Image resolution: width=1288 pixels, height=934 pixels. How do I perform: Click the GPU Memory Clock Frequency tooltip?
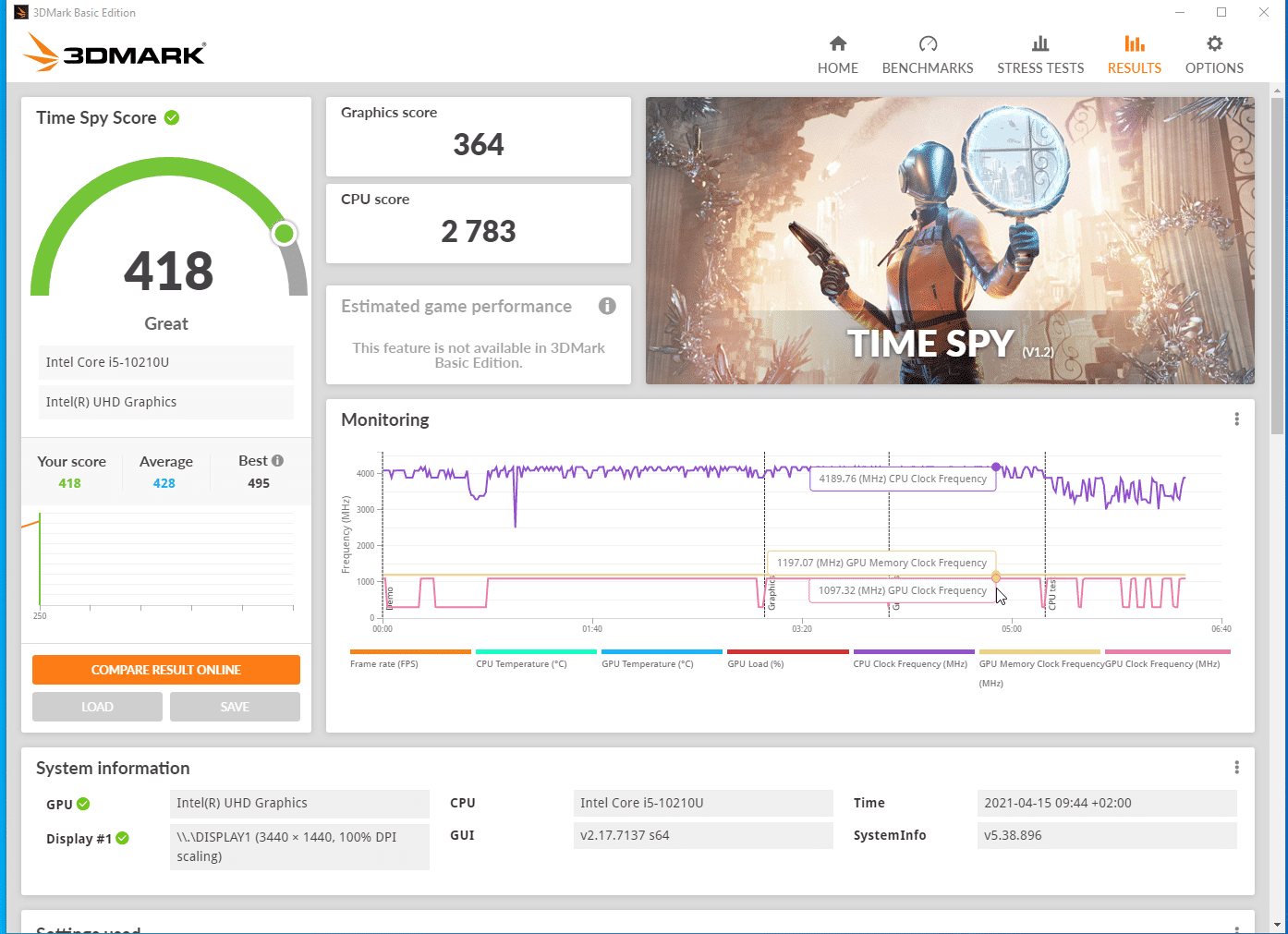pyautogui.click(x=881, y=563)
